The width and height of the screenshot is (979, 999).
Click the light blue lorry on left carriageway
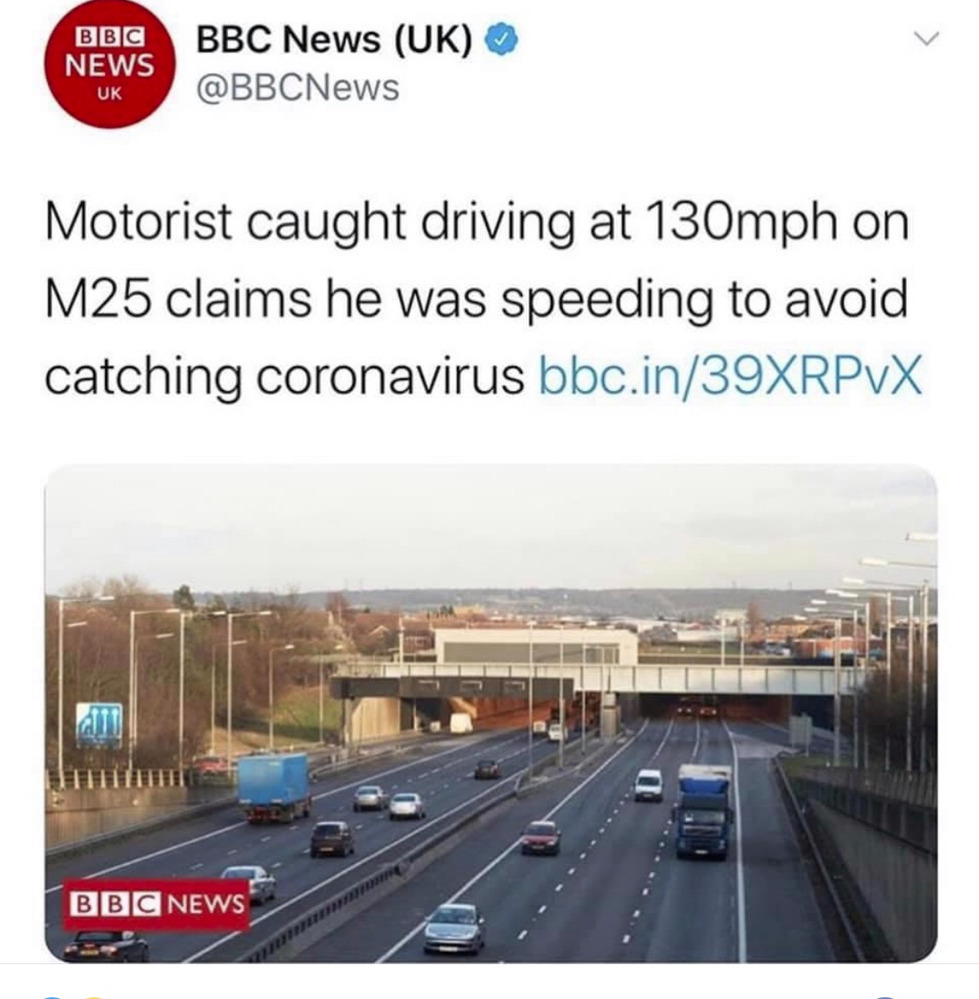pos(275,787)
